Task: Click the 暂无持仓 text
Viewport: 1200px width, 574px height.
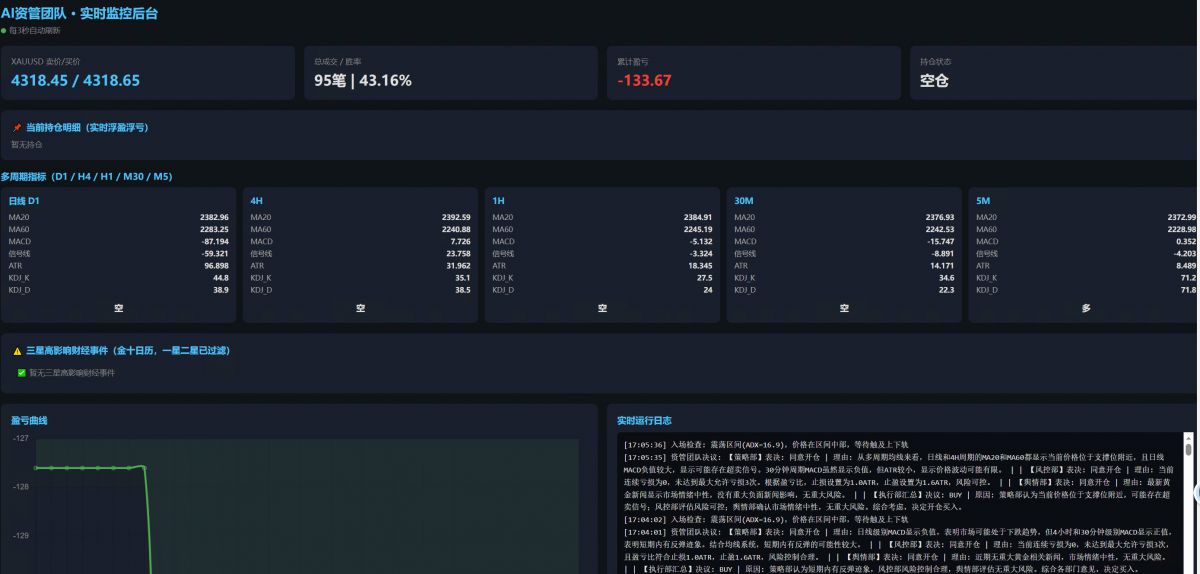Action: (27, 145)
